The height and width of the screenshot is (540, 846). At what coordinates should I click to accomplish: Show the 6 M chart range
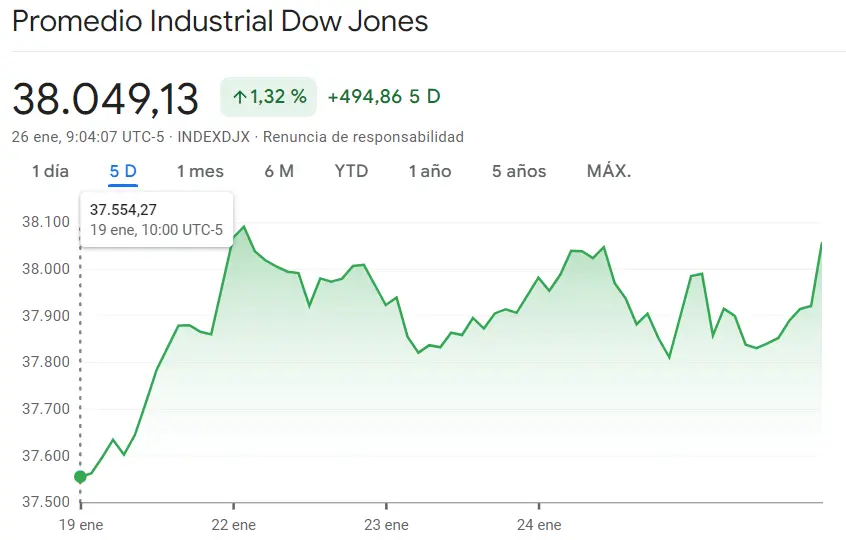pyautogui.click(x=279, y=171)
